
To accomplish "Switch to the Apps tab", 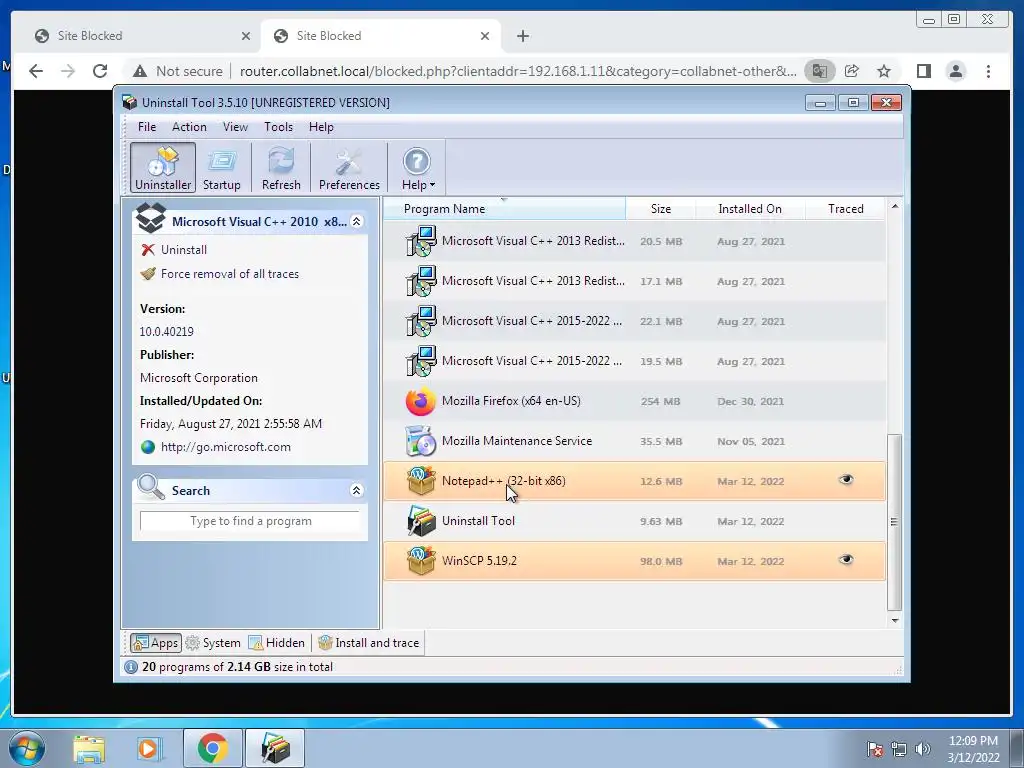I will click(155, 643).
